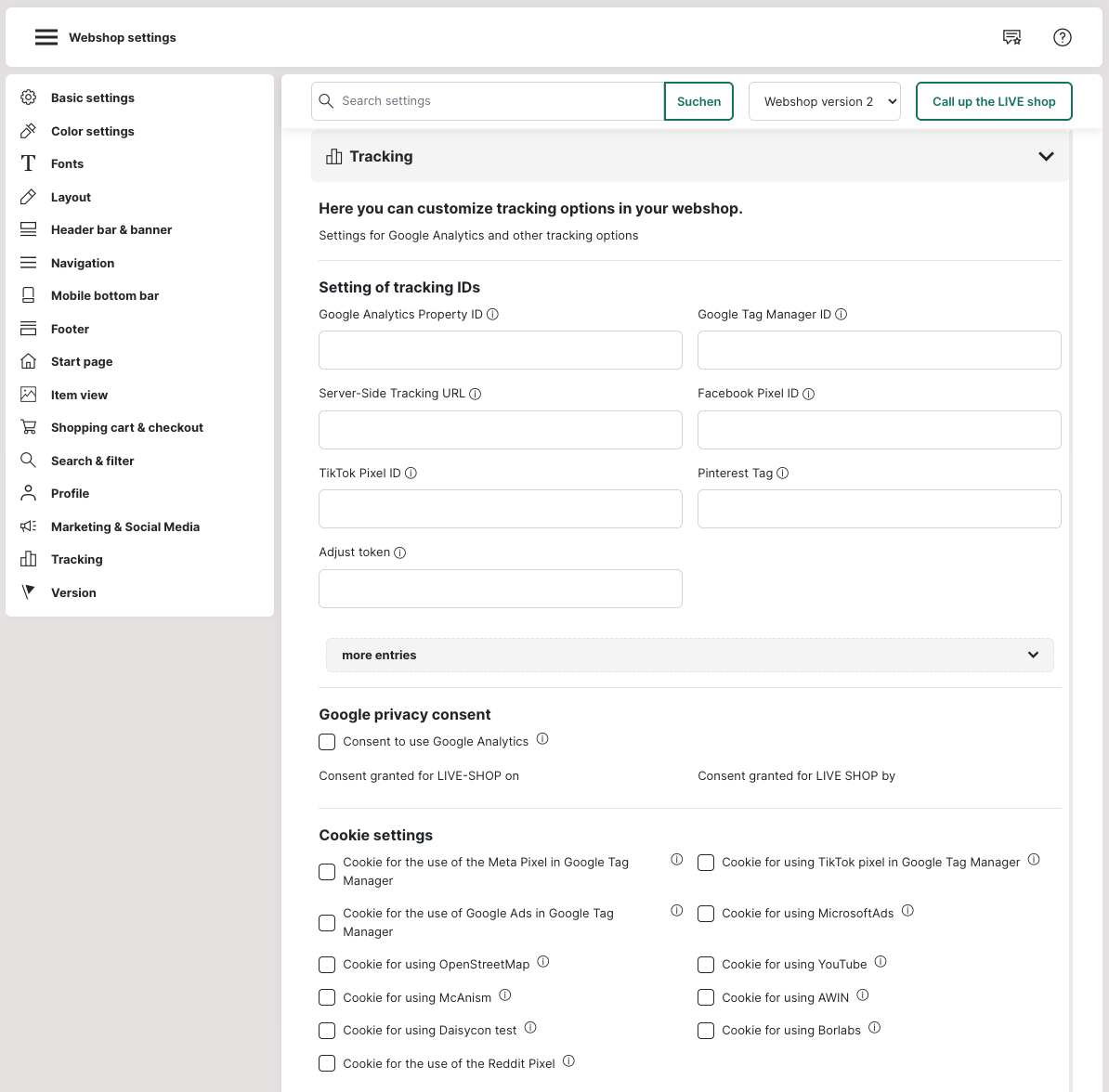Open the help question mark icon

[1063, 37]
